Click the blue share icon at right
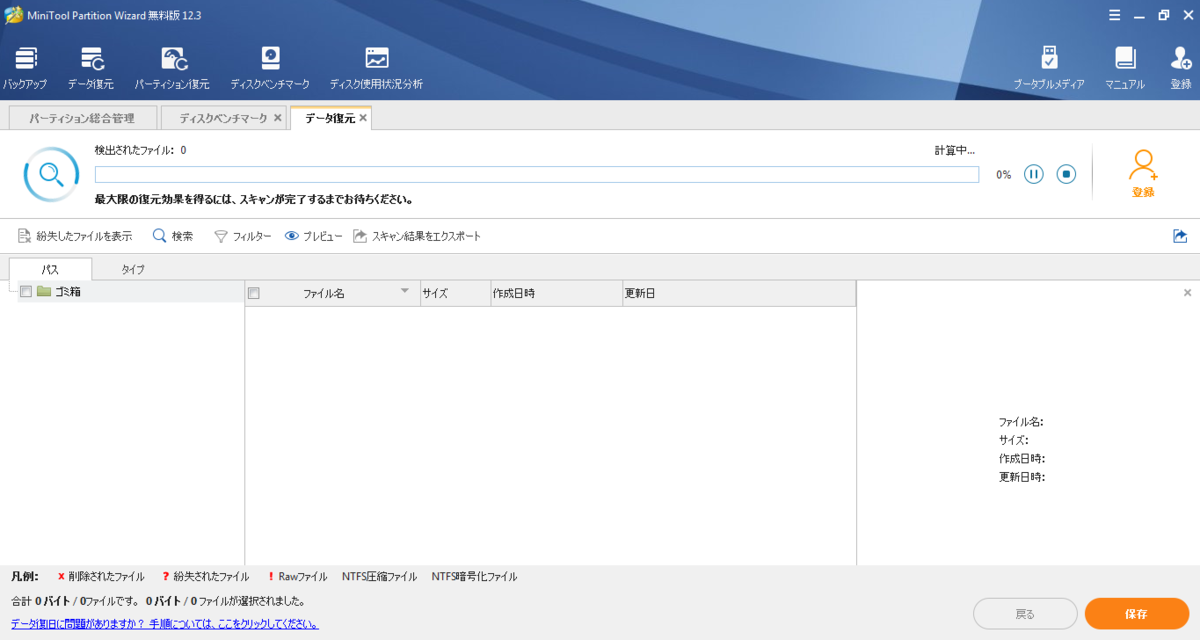 1180,236
